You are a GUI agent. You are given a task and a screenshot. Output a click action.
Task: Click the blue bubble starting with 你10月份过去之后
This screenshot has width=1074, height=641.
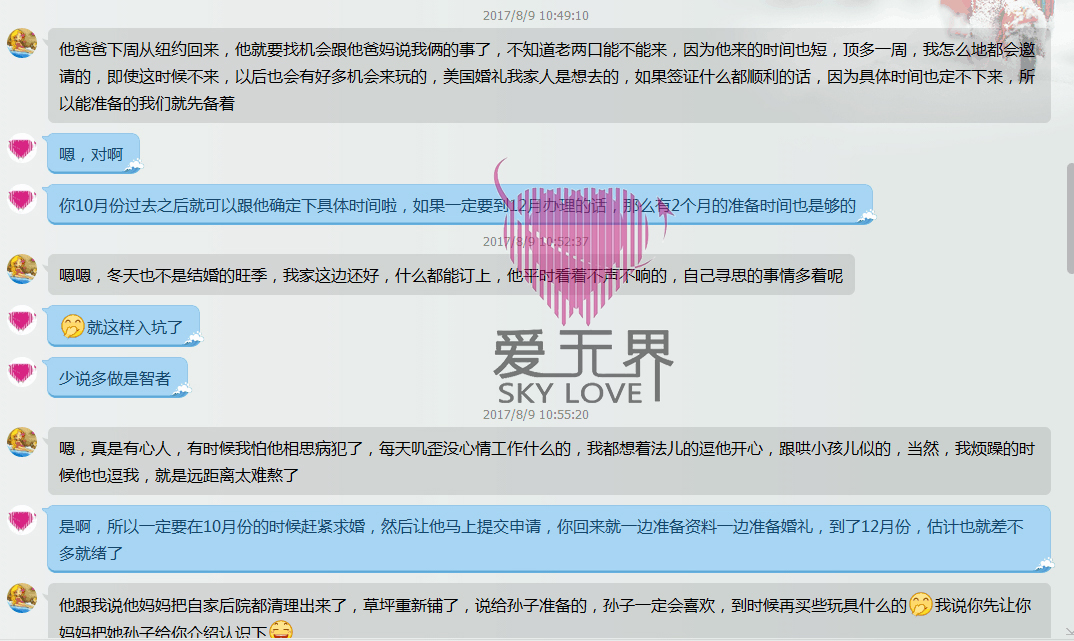[459, 205]
